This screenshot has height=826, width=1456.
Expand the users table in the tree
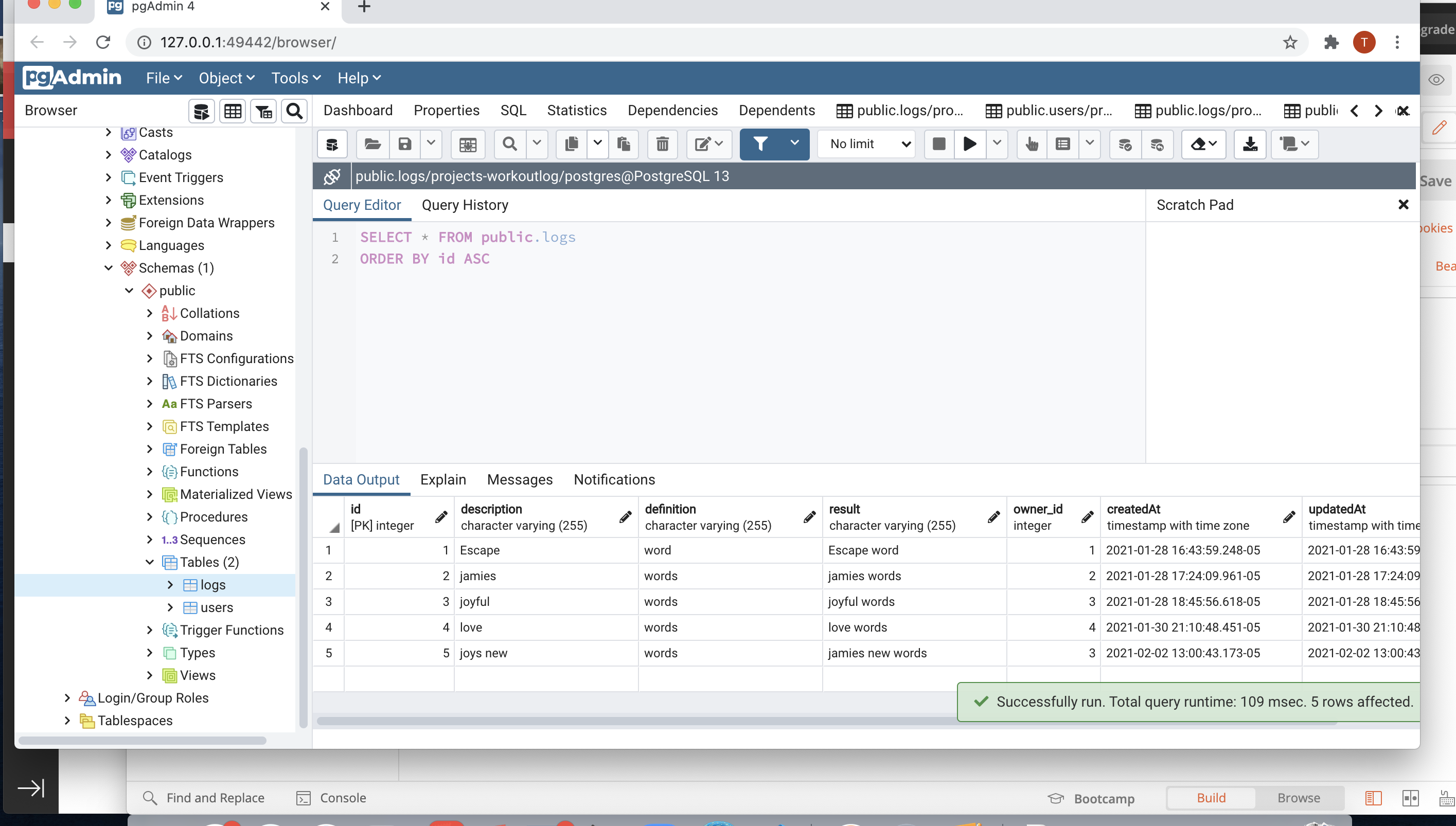[x=171, y=607]
